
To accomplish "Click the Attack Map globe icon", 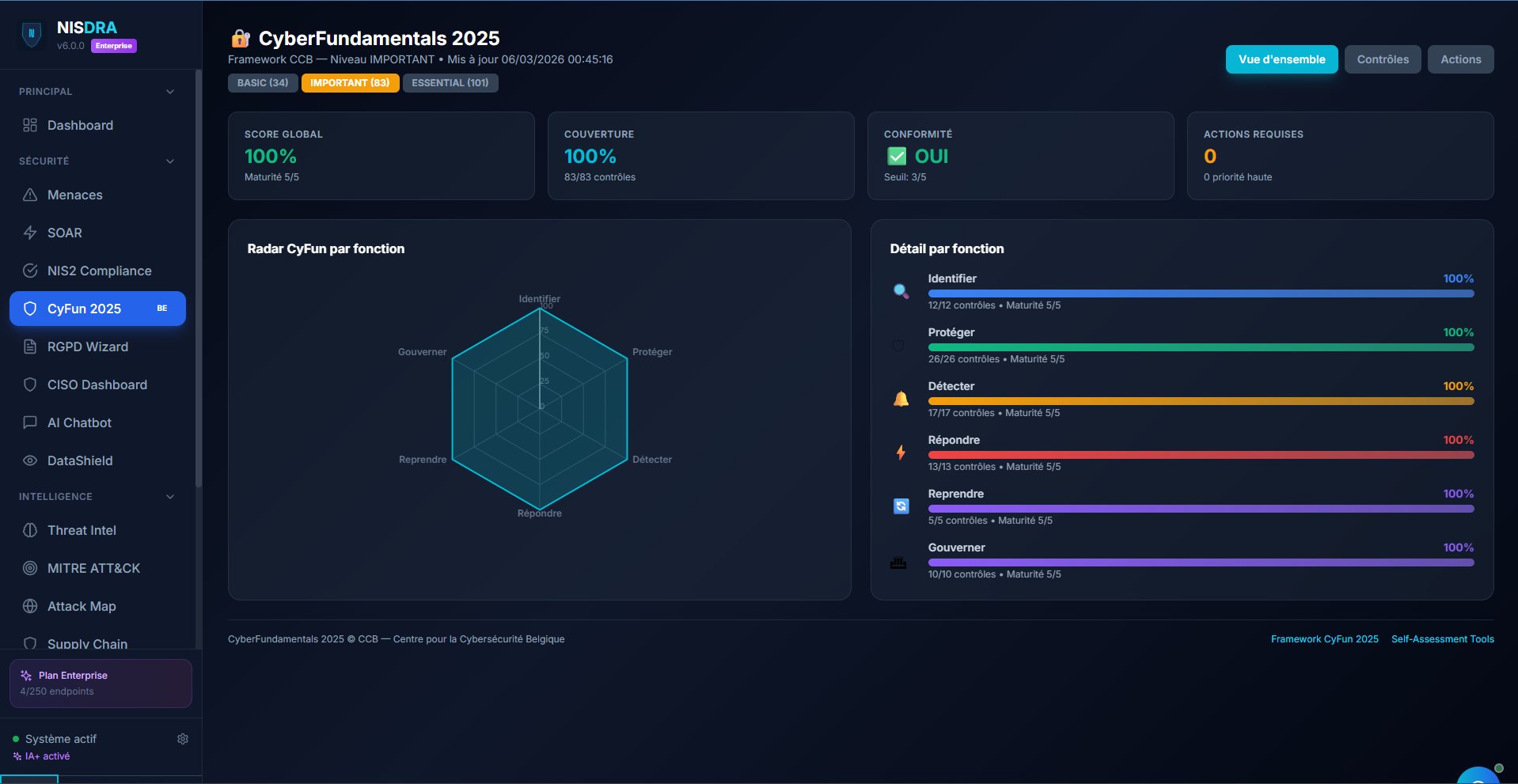I will pos(30,606).
